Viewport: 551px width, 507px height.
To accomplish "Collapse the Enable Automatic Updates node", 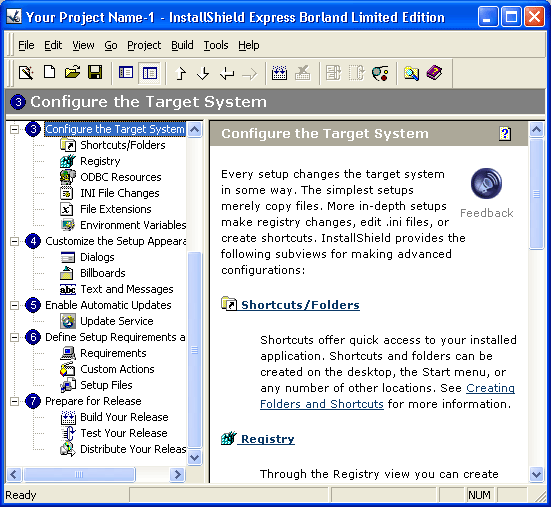I will pyautogui.click(x=14, y=305).
